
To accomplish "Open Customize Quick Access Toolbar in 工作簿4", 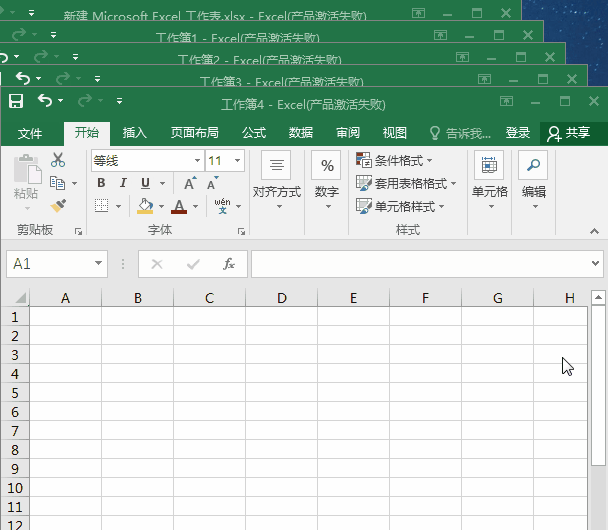I will click(119, 101).
